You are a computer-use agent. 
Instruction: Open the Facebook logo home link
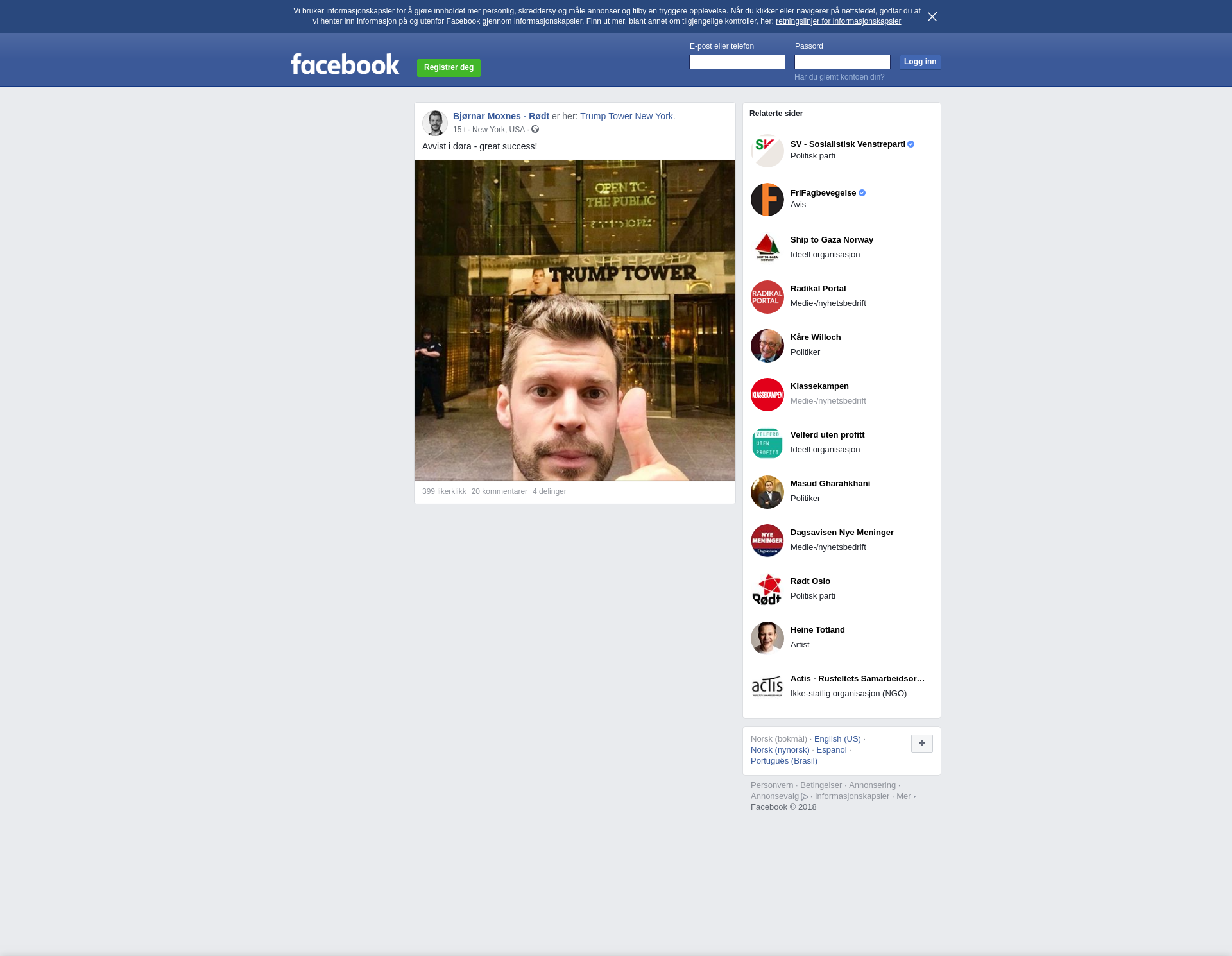[345, 64]
